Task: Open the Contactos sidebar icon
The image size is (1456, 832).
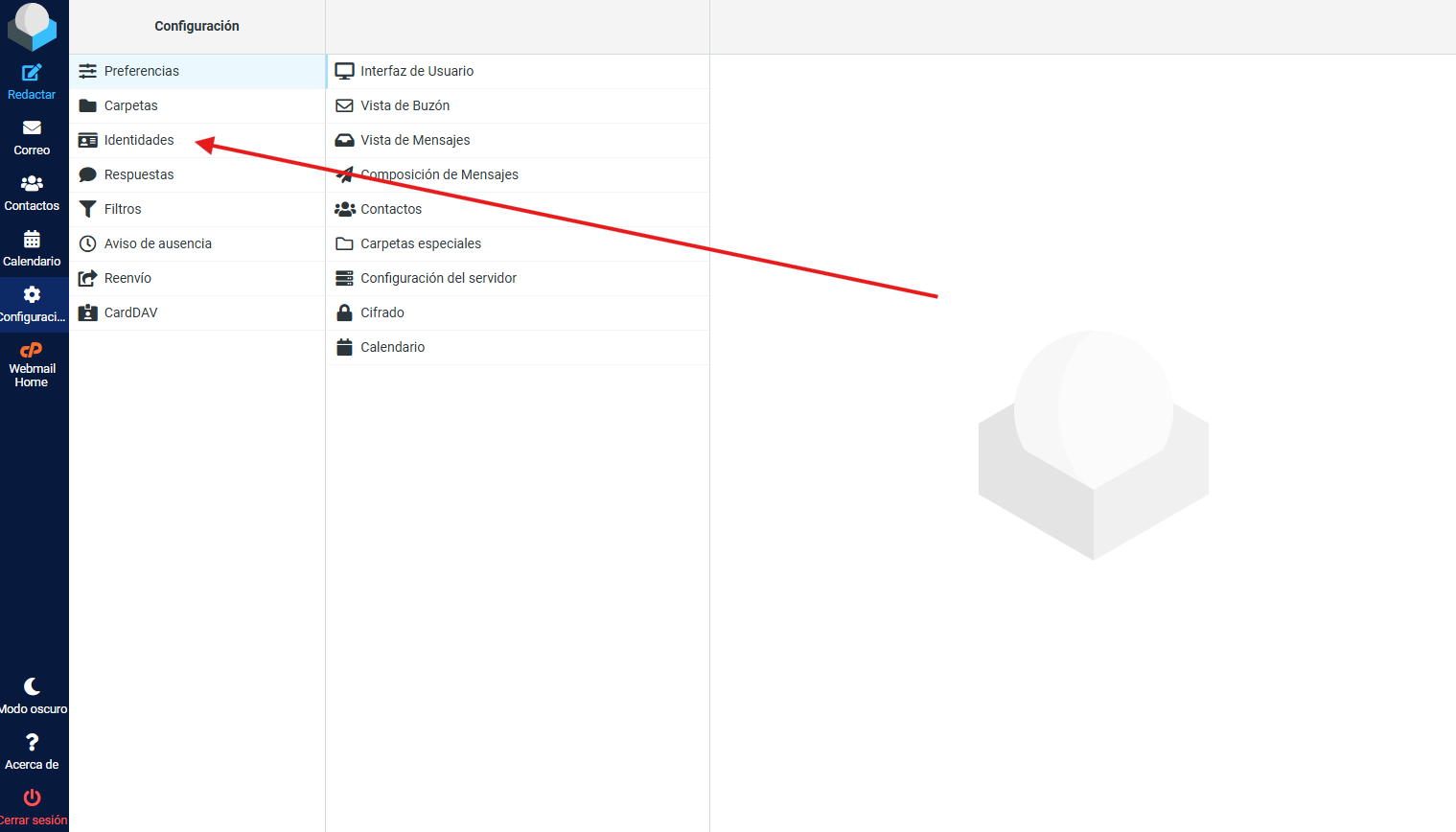Action: 32,184
